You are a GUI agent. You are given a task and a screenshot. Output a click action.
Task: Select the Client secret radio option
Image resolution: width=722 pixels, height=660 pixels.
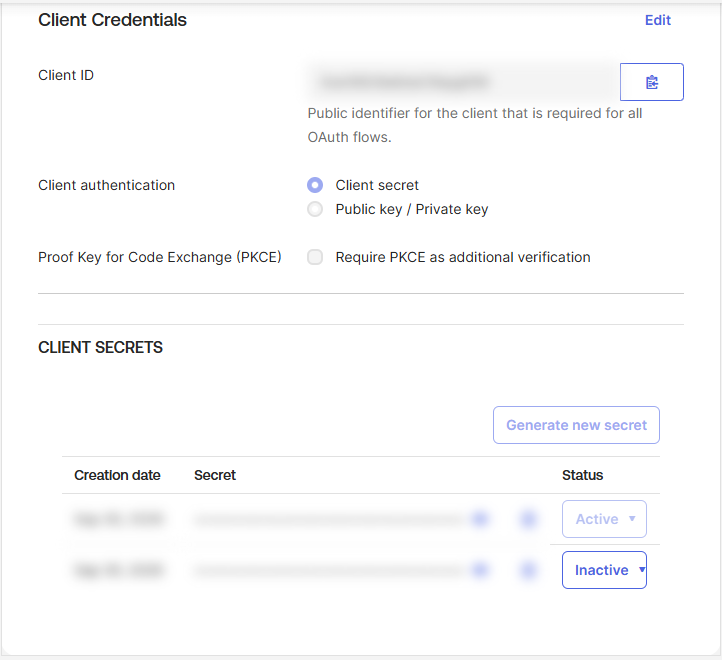[x=315, y=185]
